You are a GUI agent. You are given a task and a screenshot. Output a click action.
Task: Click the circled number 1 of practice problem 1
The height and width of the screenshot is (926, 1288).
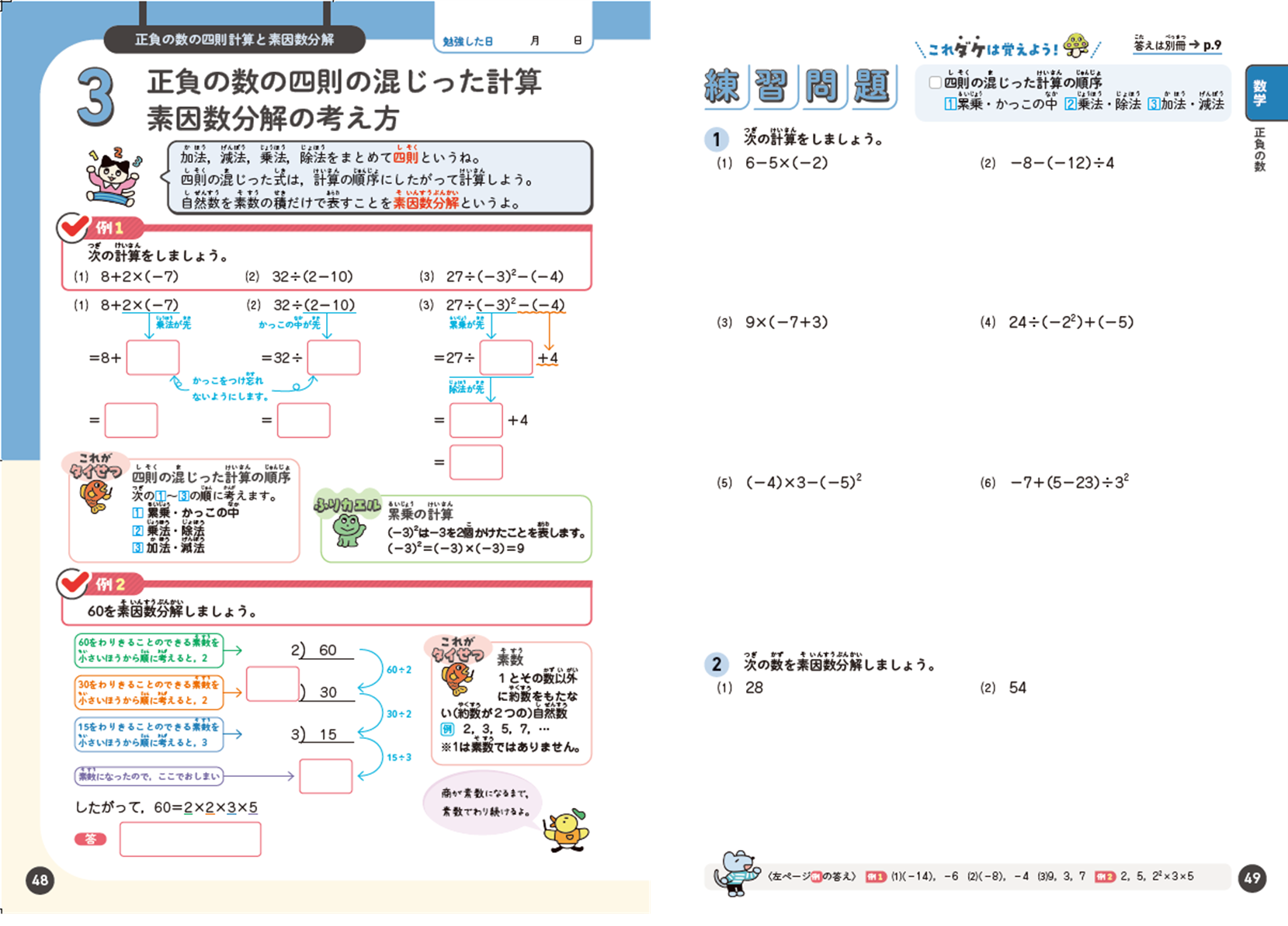(x=716, y=140)
